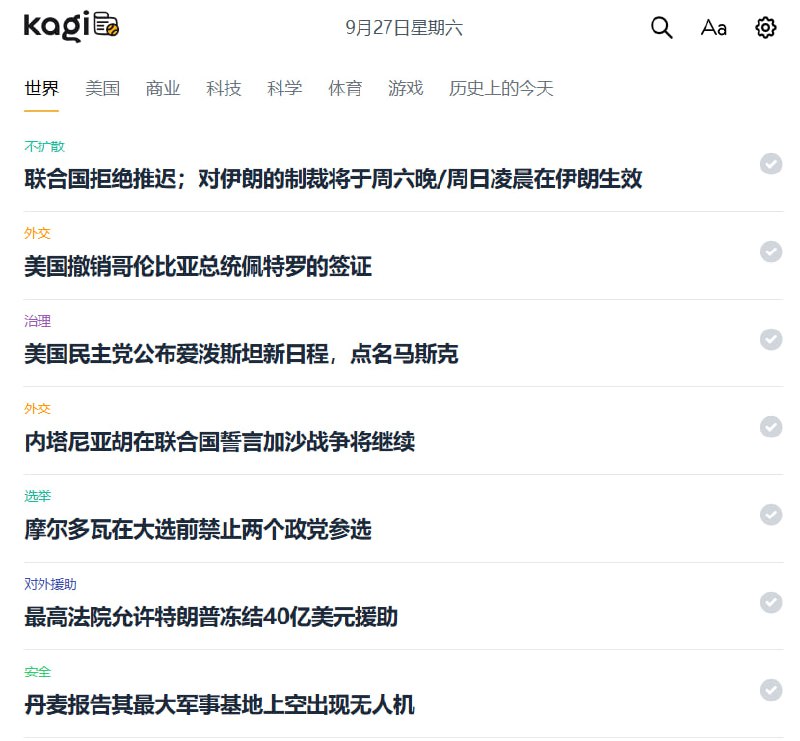Viewport: 800px width, 741px height.
Task: Open the 历史上的今天 tab
Action: pos(502,88)
